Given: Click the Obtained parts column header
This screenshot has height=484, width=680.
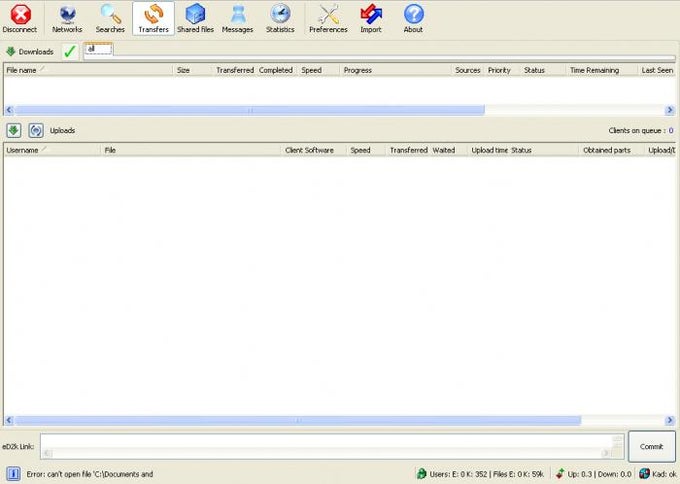Looking at the screenshot, I should pos(611,150).
